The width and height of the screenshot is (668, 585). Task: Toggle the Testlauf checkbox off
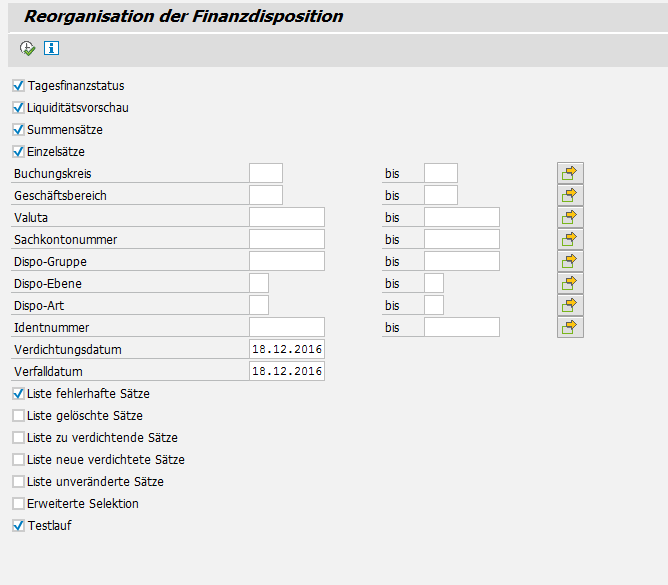click(18, 526)
